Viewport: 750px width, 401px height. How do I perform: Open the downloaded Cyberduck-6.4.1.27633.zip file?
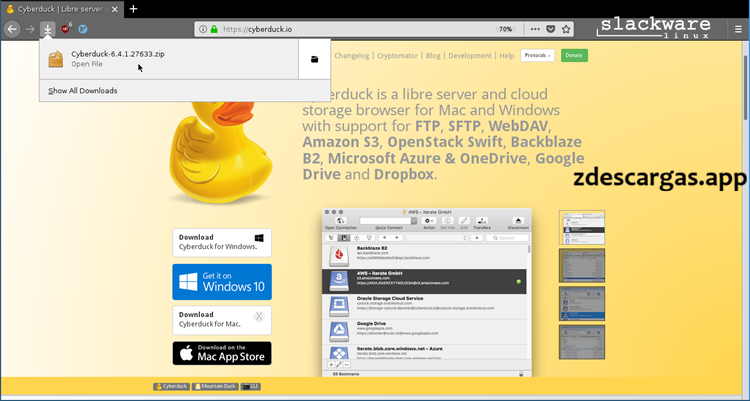[x=168, y=59]
